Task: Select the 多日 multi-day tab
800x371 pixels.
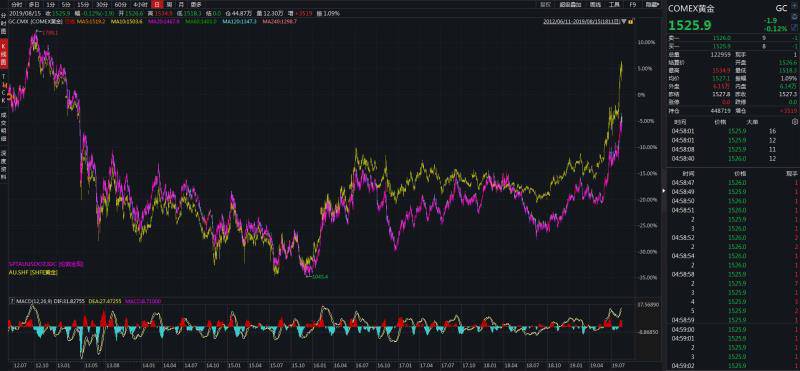Action: pyautogui.click(x=34, y=4)
